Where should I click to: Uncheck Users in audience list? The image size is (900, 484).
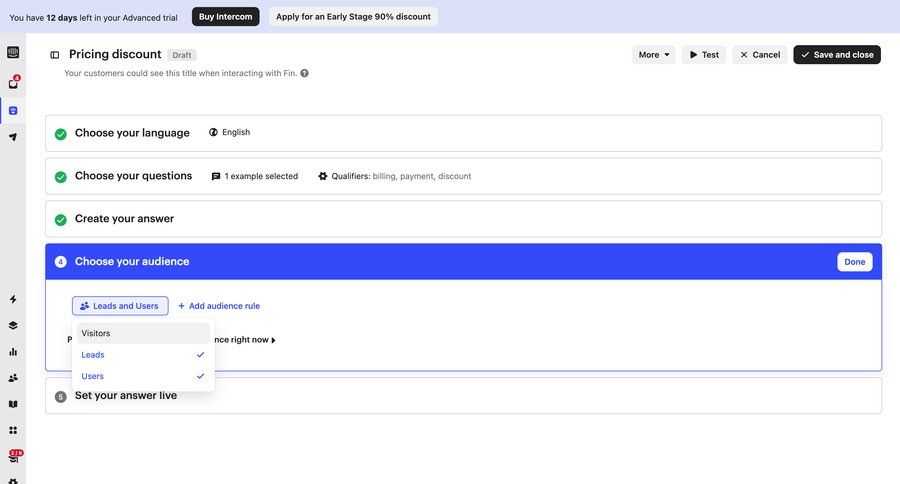click(x=143, y=376)
